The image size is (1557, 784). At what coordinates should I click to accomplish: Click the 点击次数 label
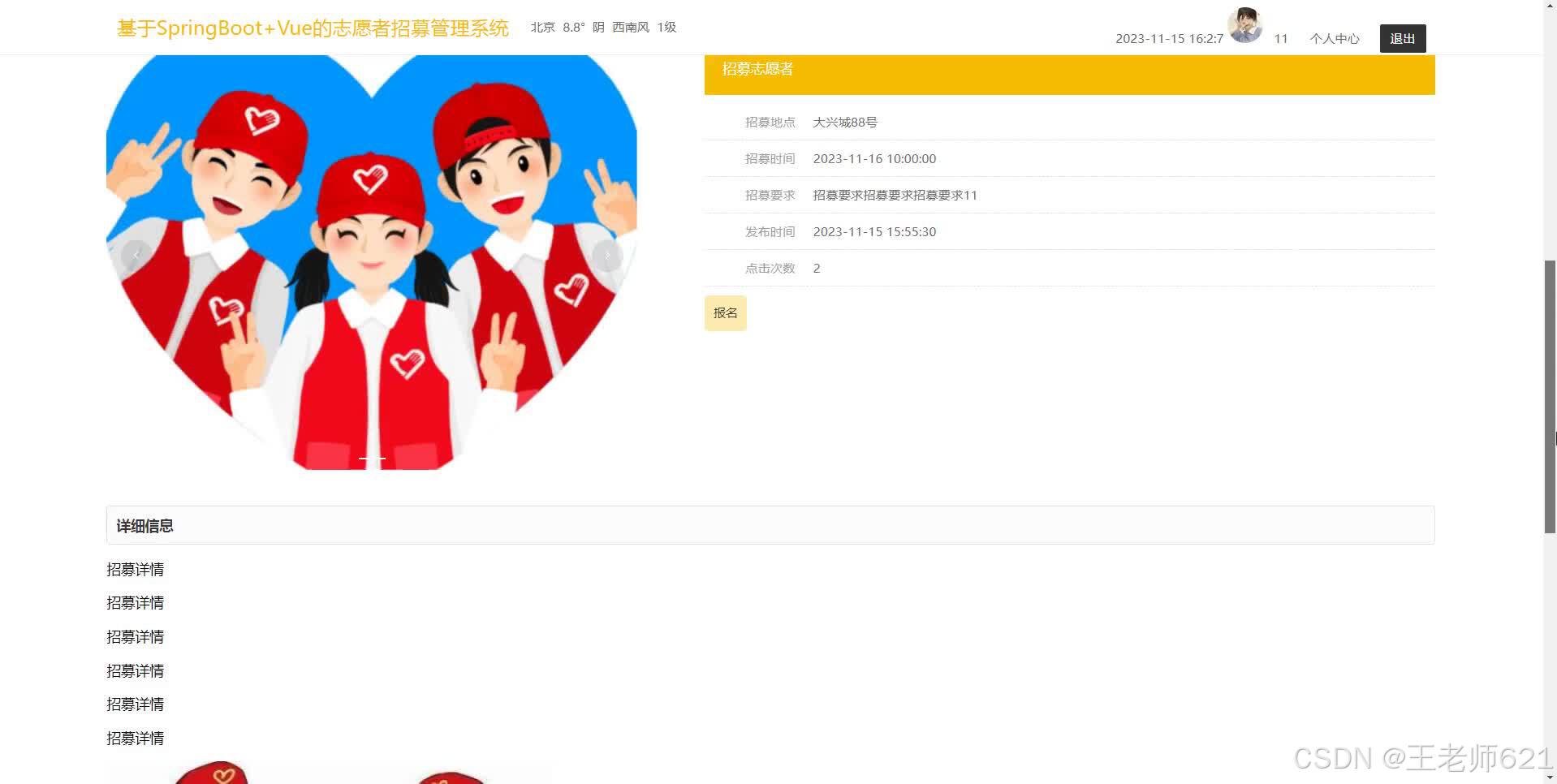click(770, 268)
